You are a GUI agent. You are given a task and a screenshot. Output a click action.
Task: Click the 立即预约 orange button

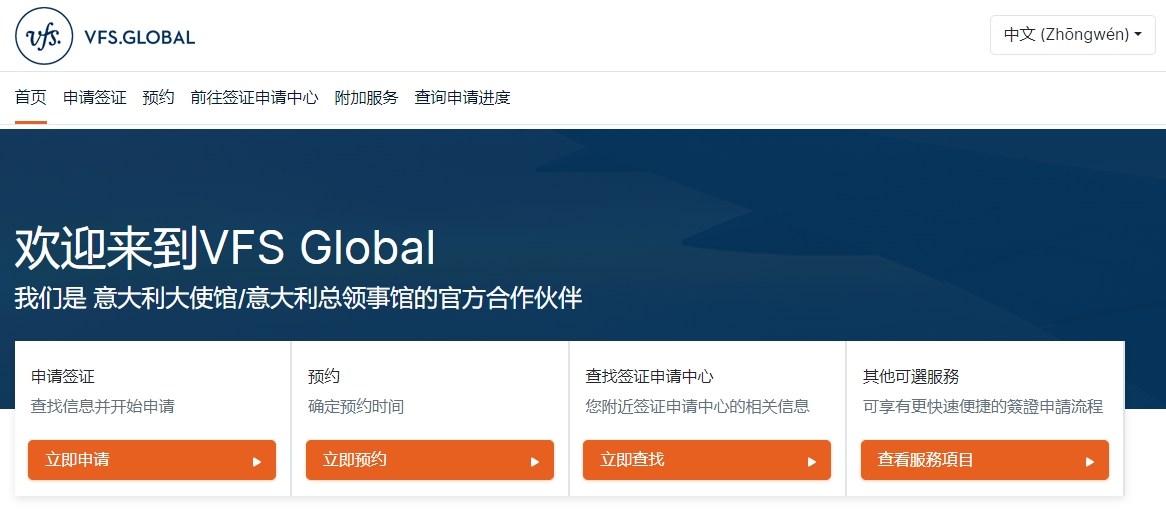(x=430, y=460)
